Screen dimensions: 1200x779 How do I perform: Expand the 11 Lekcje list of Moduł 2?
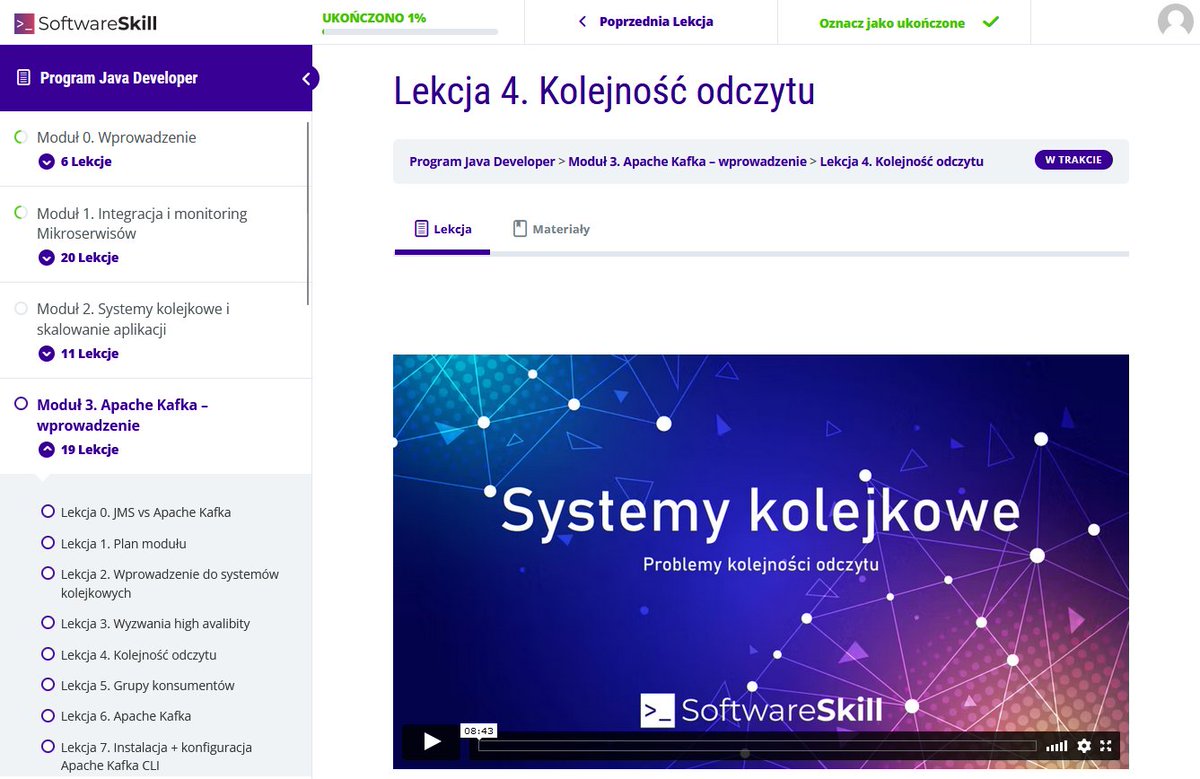point(78,354)
